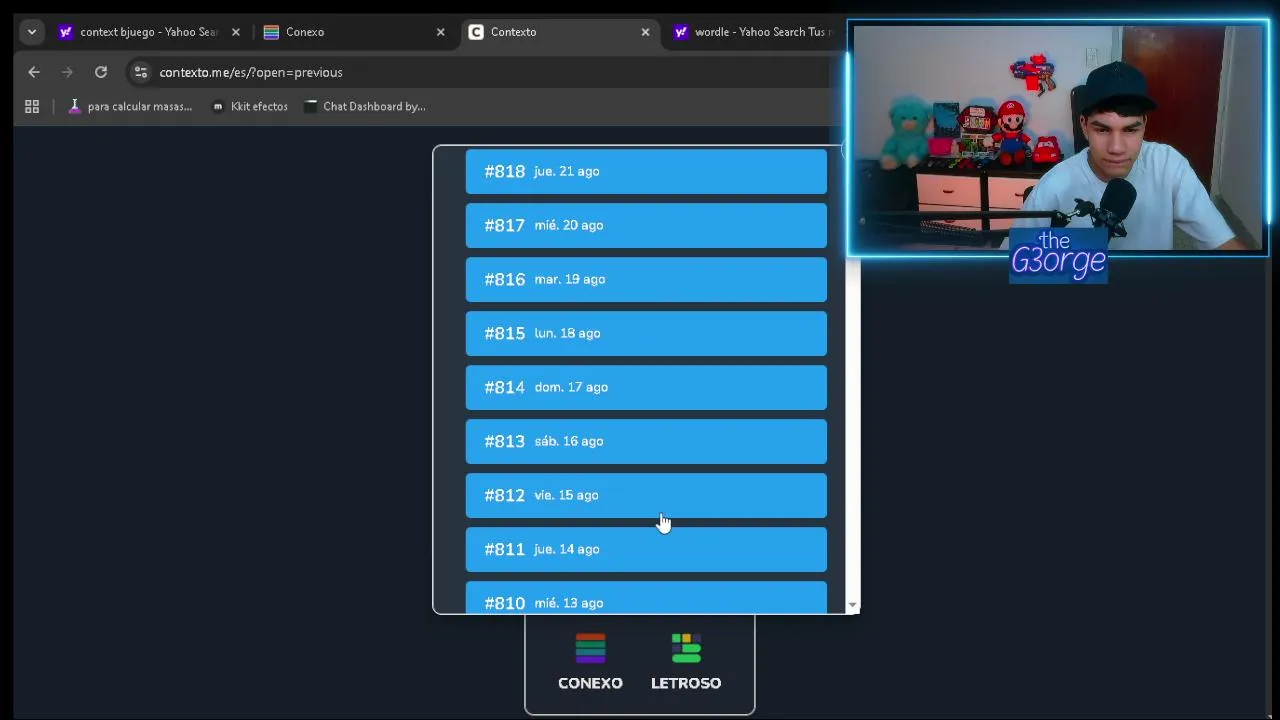Switch to the context bjuego Yahoo Search tab
The width and height of the screenshot is (1280, 720).
point(148,32)
